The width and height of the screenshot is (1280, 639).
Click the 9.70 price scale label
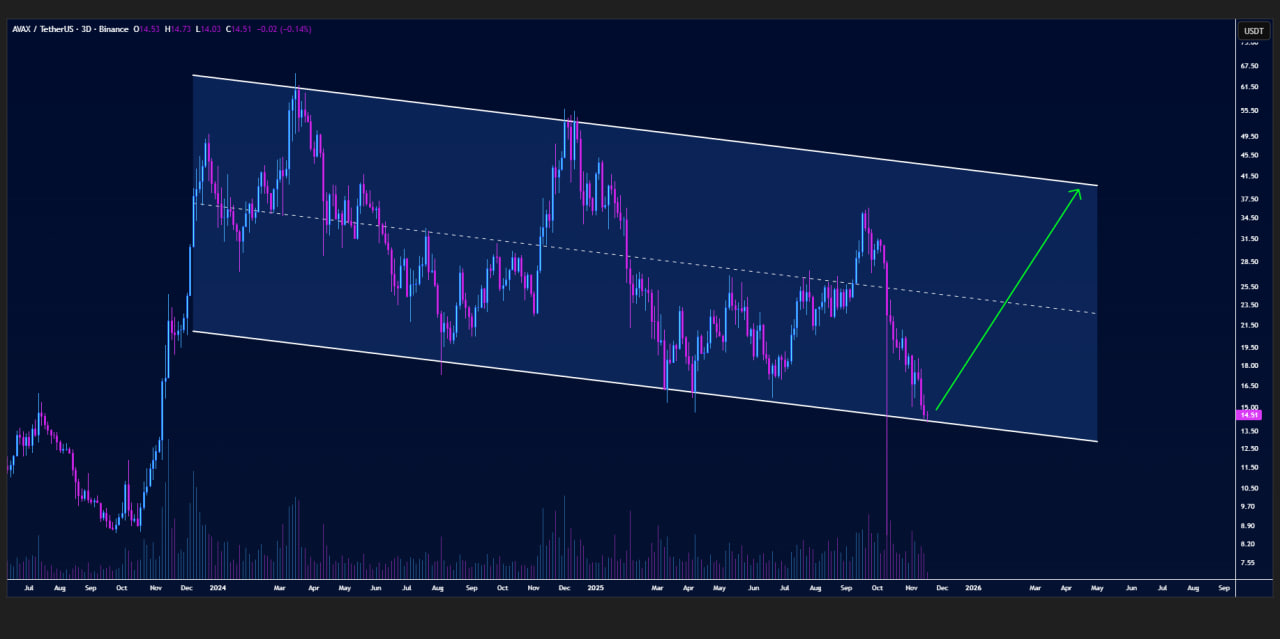point(1248,507)
